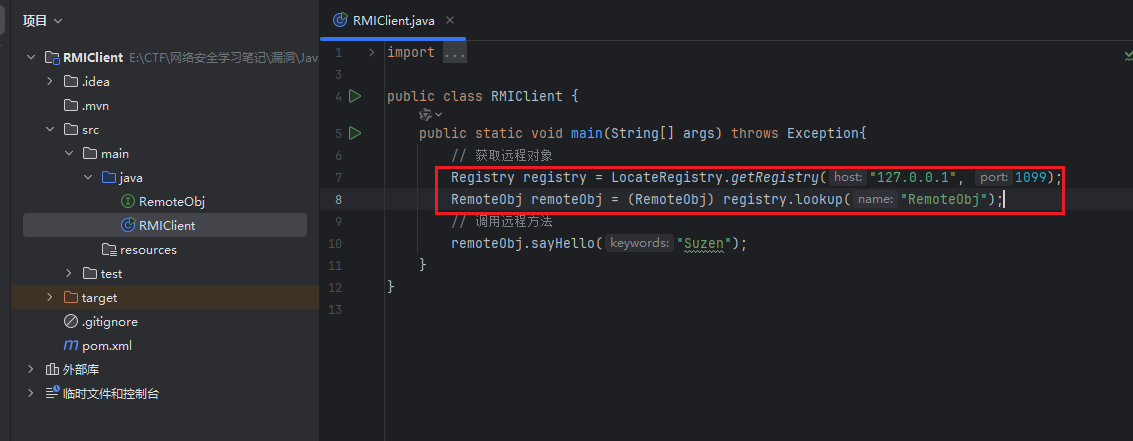
Task: Click the .mvn folder
Action: pos(94,106)
